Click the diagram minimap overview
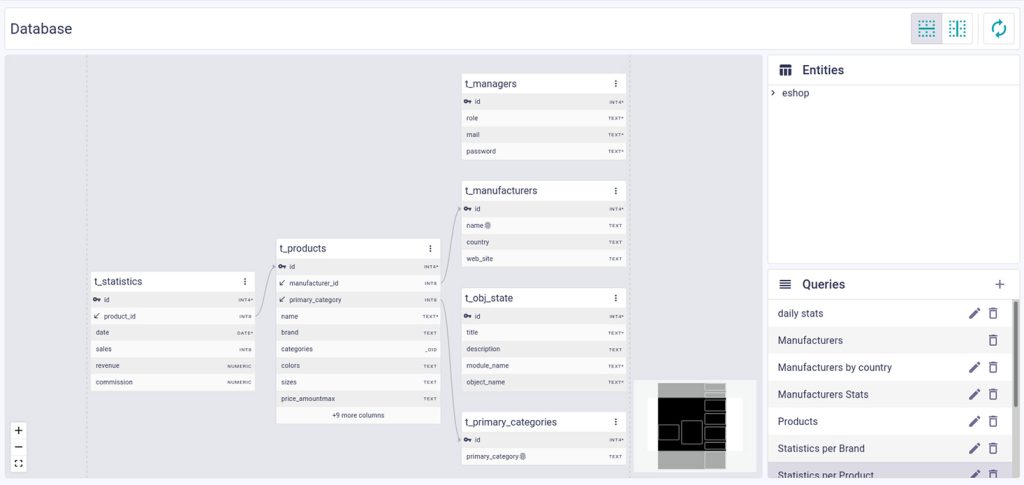The width and height of the screenshot is (1024, 485). coord(695,426)
